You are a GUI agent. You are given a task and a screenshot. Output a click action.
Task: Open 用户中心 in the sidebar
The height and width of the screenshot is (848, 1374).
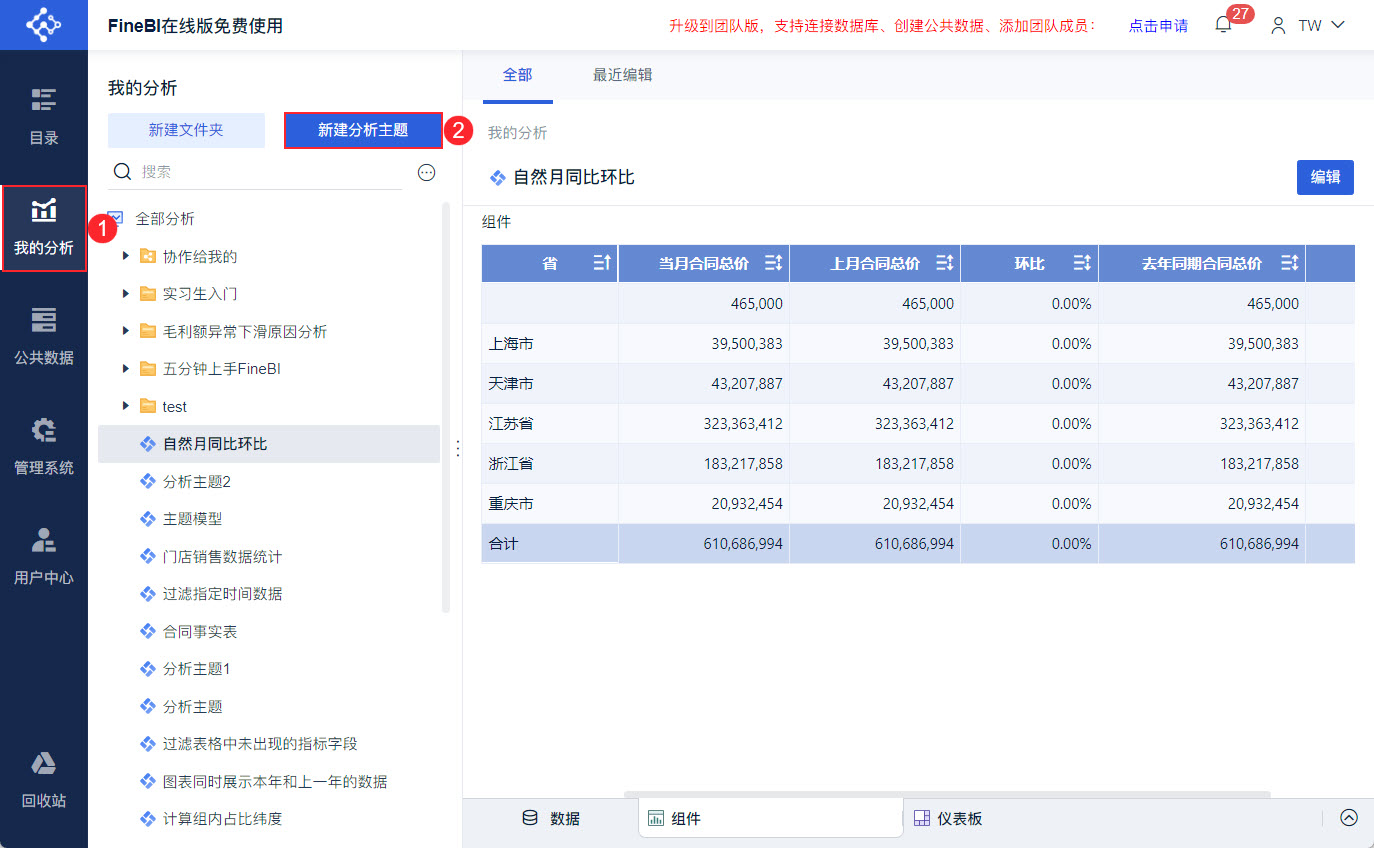coord(44,557)
